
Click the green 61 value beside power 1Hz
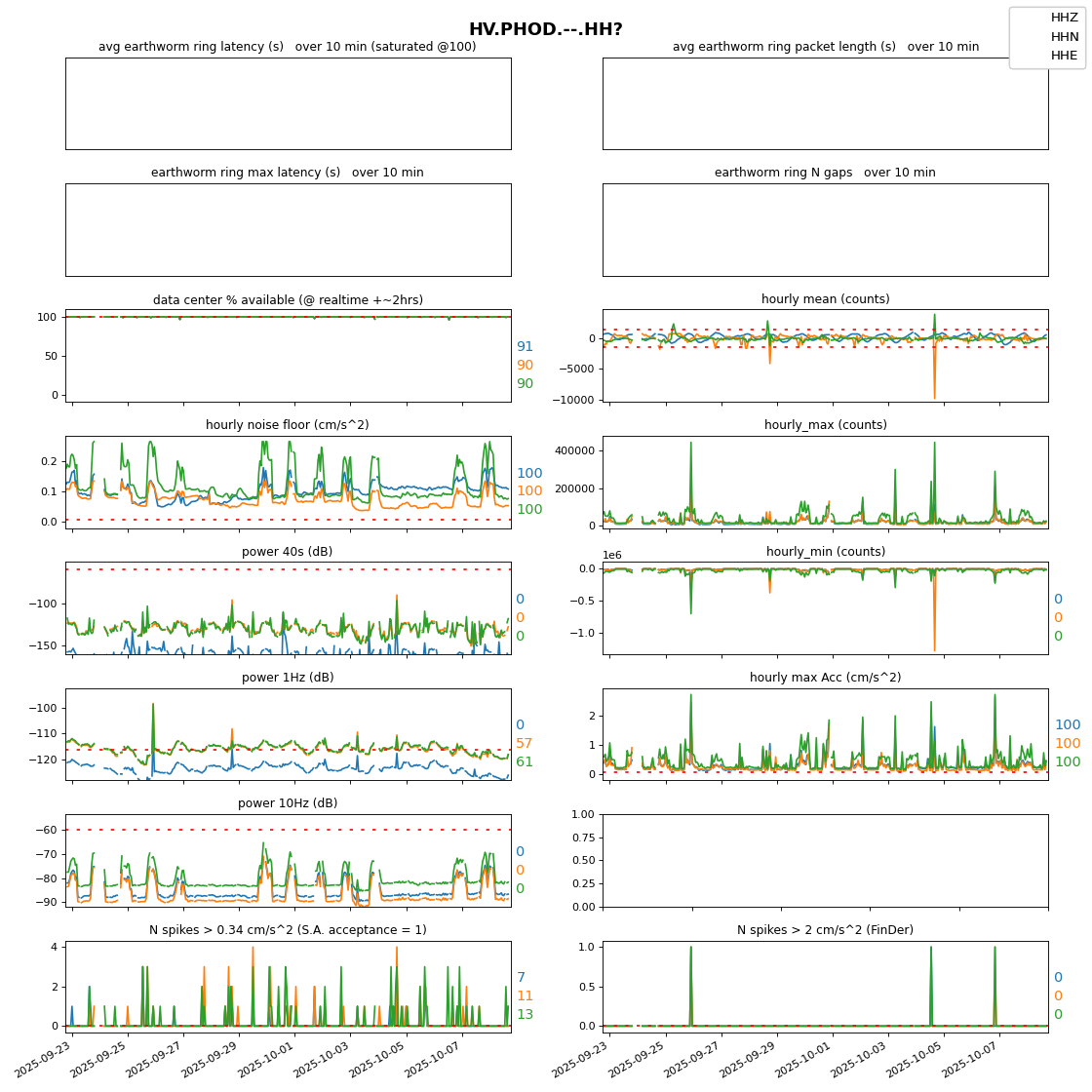525,762
